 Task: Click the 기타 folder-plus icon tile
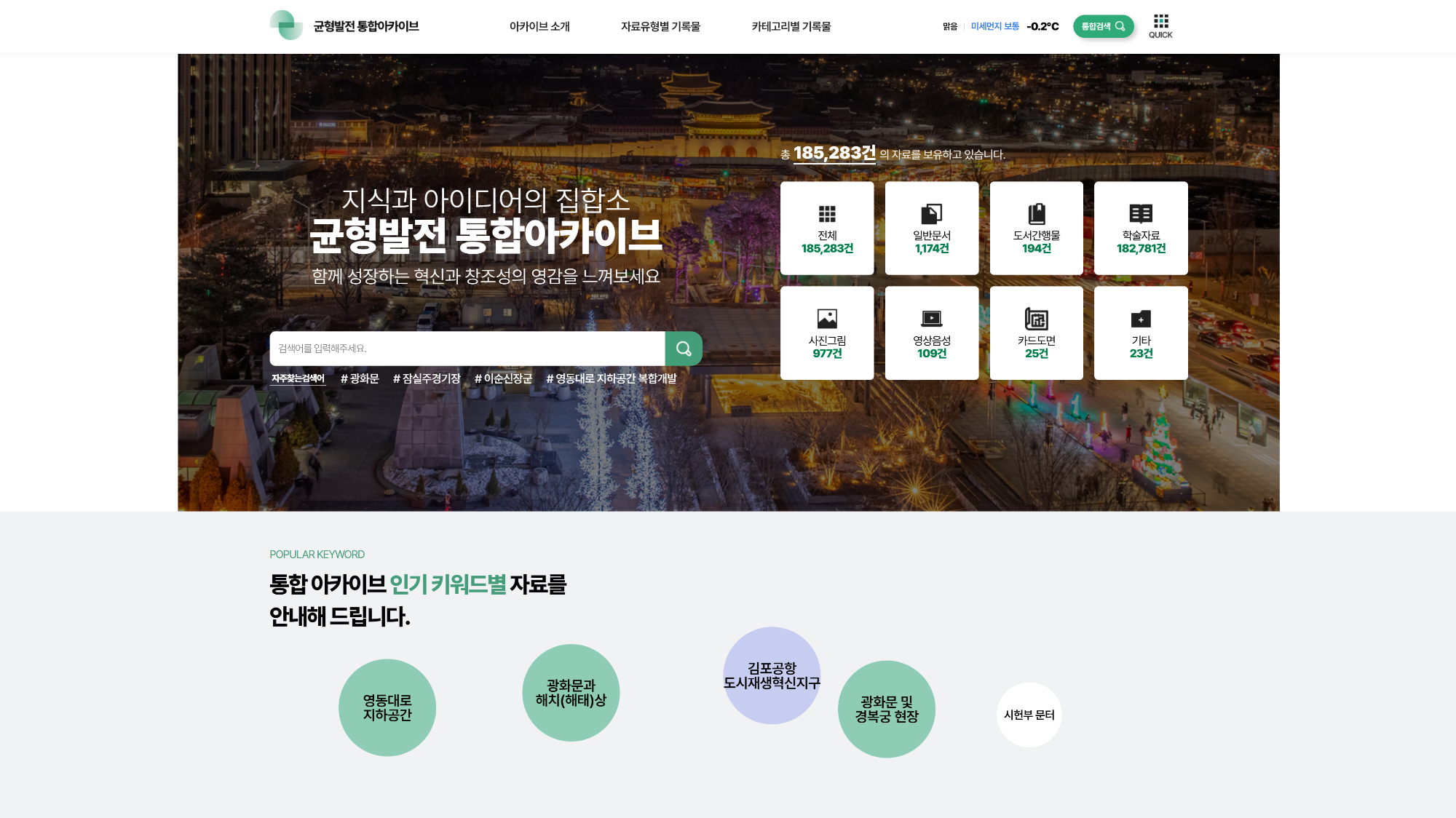[x=1141, y=333]
